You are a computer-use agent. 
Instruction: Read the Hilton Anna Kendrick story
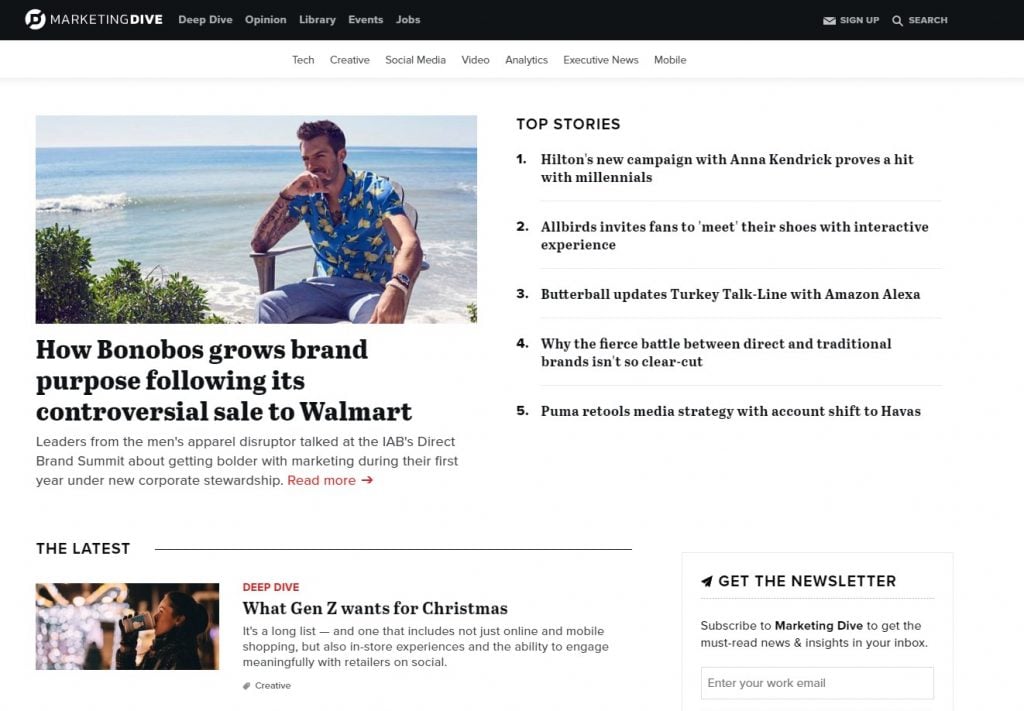(x=727, y=168)
